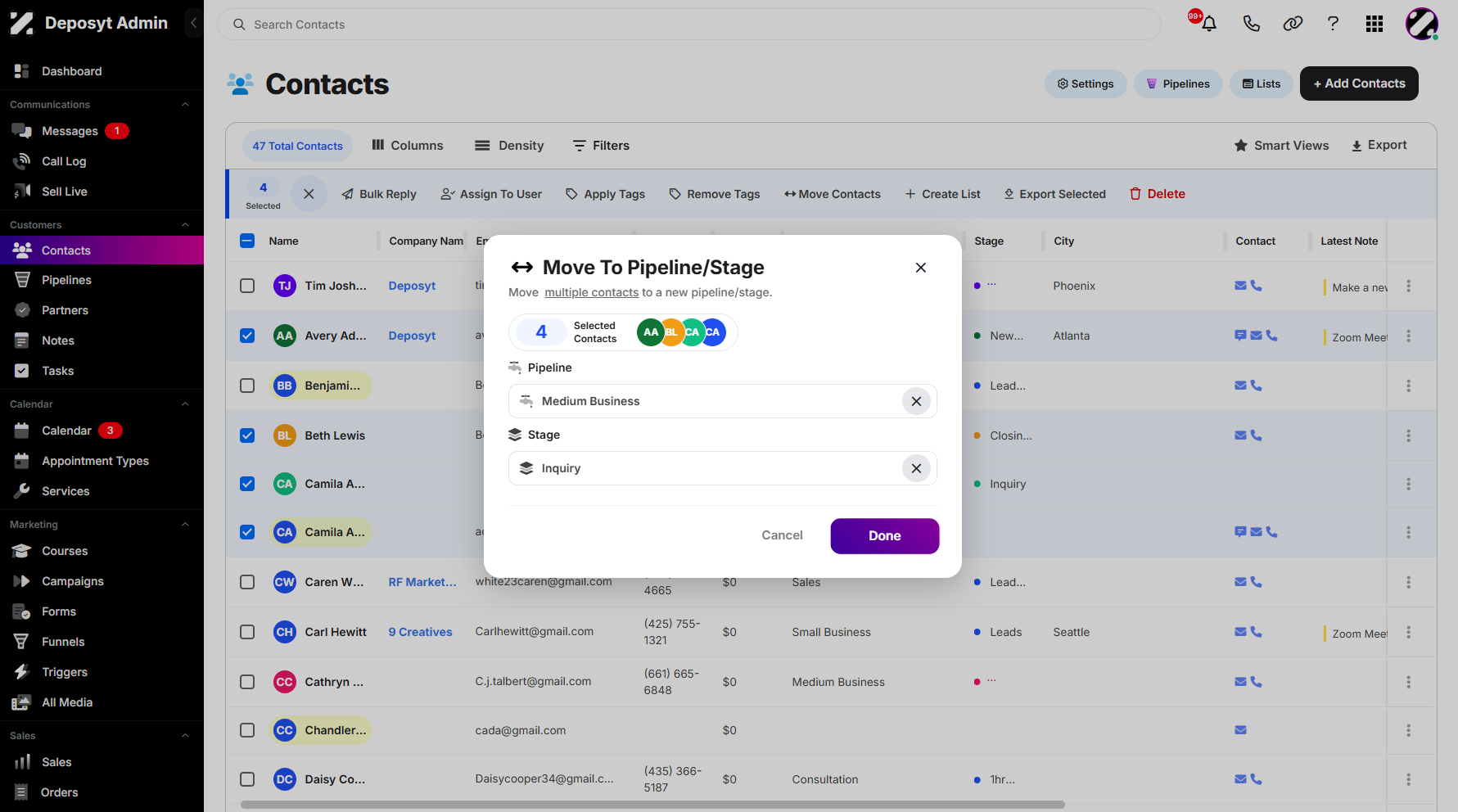Open row options for Daisy Cooper

coord(1408,779)
